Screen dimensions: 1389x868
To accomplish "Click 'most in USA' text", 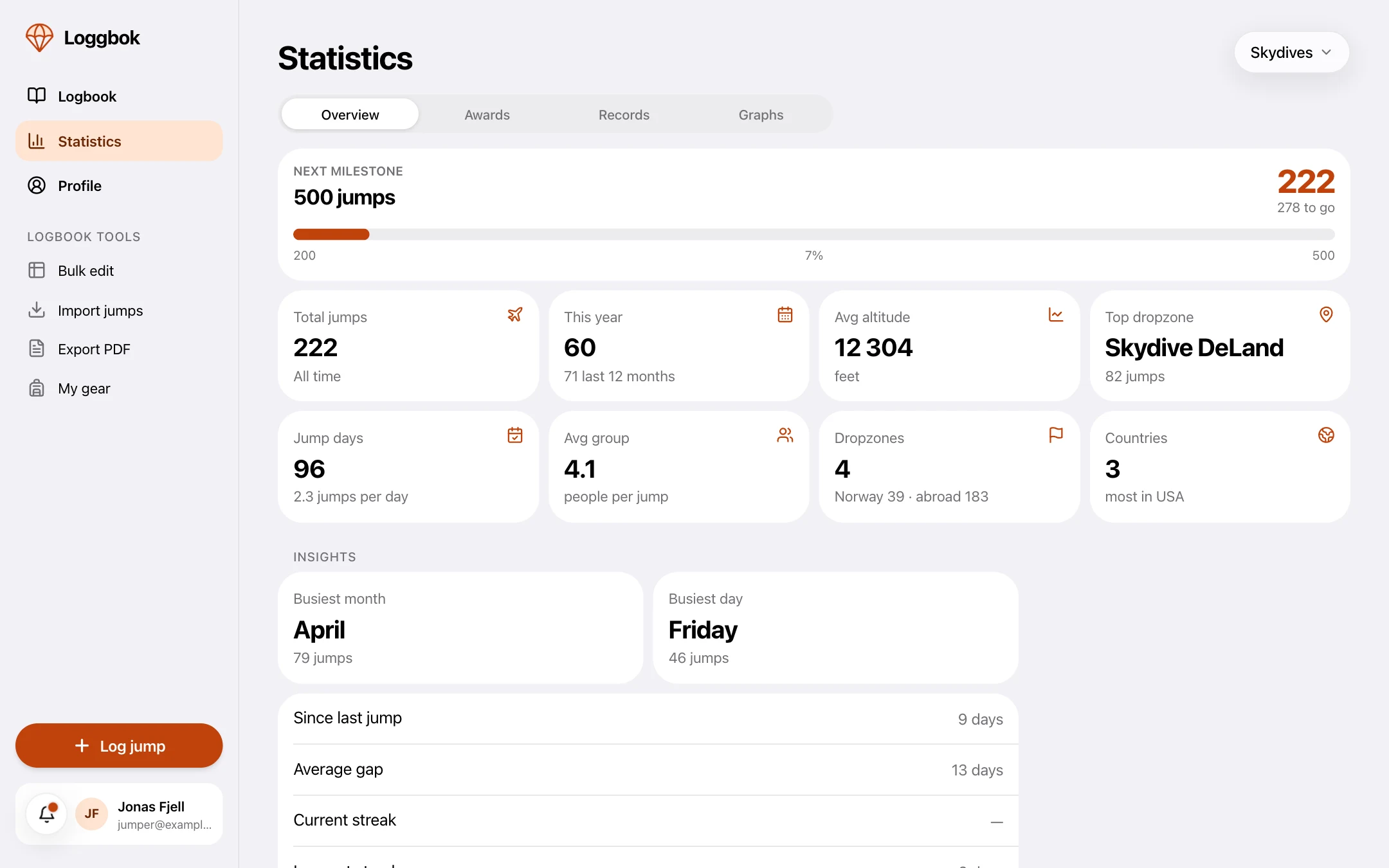I will point(1144,496).
